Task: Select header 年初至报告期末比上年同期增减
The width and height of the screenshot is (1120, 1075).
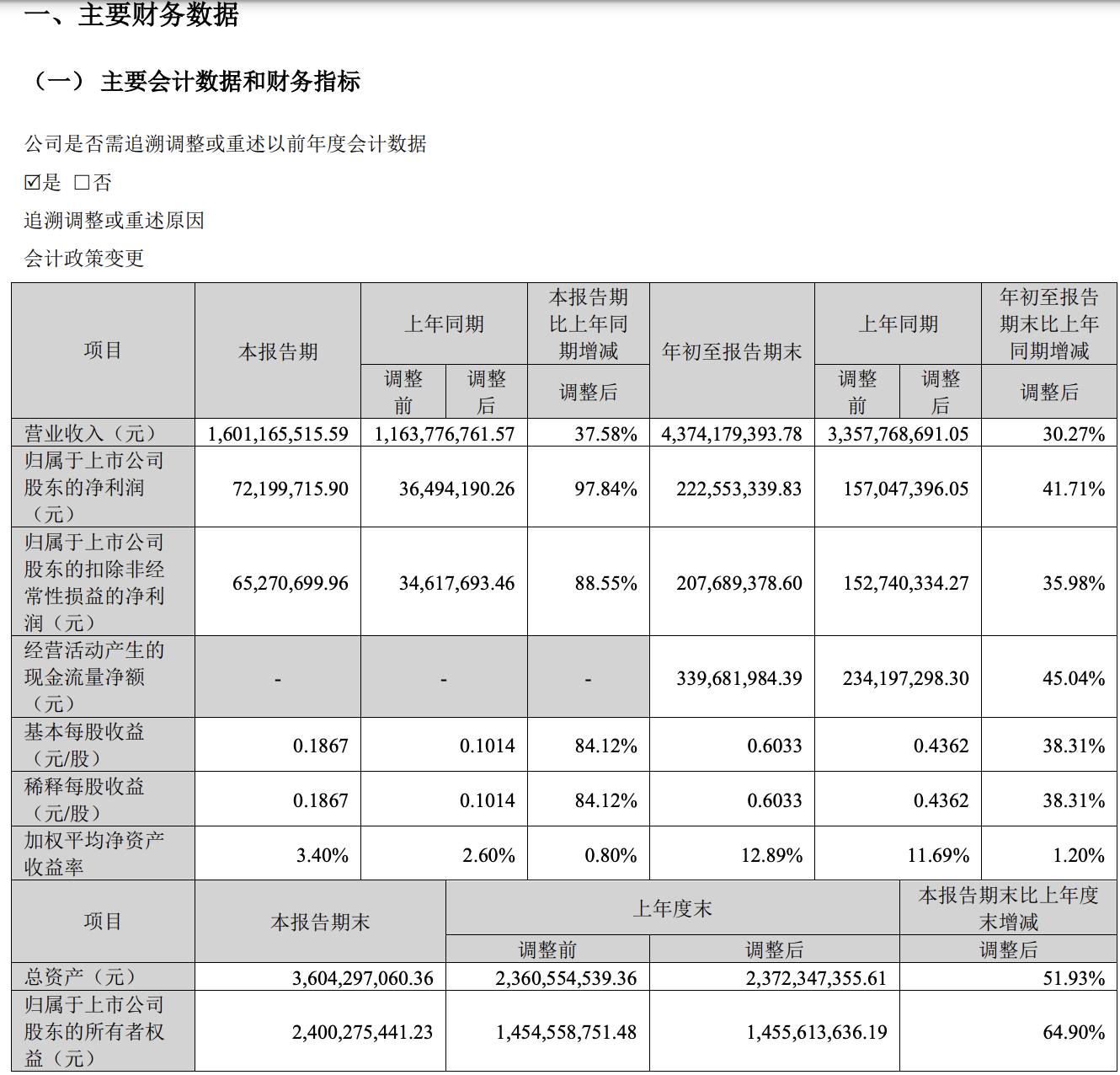Action: [x=1049, y=324]
